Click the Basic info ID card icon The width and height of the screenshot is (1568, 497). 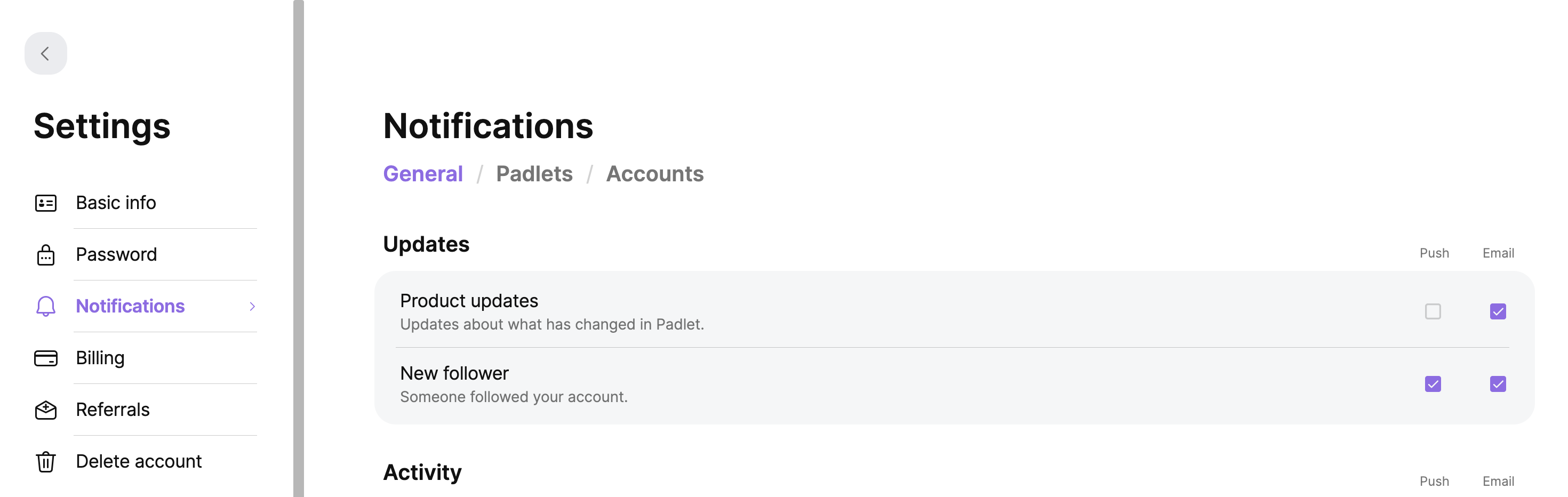point(46,203)
